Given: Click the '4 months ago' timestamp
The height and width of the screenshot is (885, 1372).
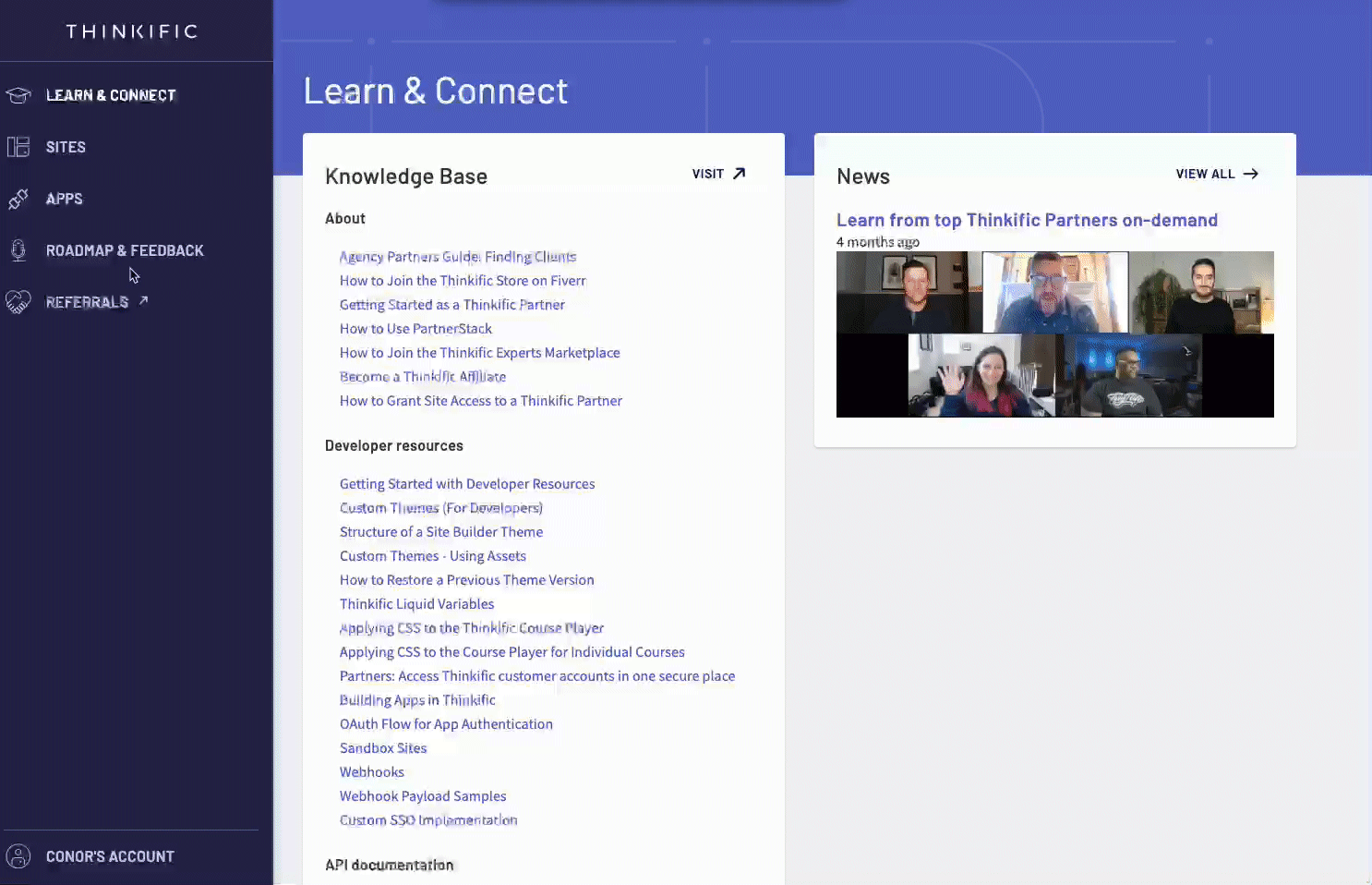Looking at the screenshot, I should pyautogui.click(x=878, y=242).
